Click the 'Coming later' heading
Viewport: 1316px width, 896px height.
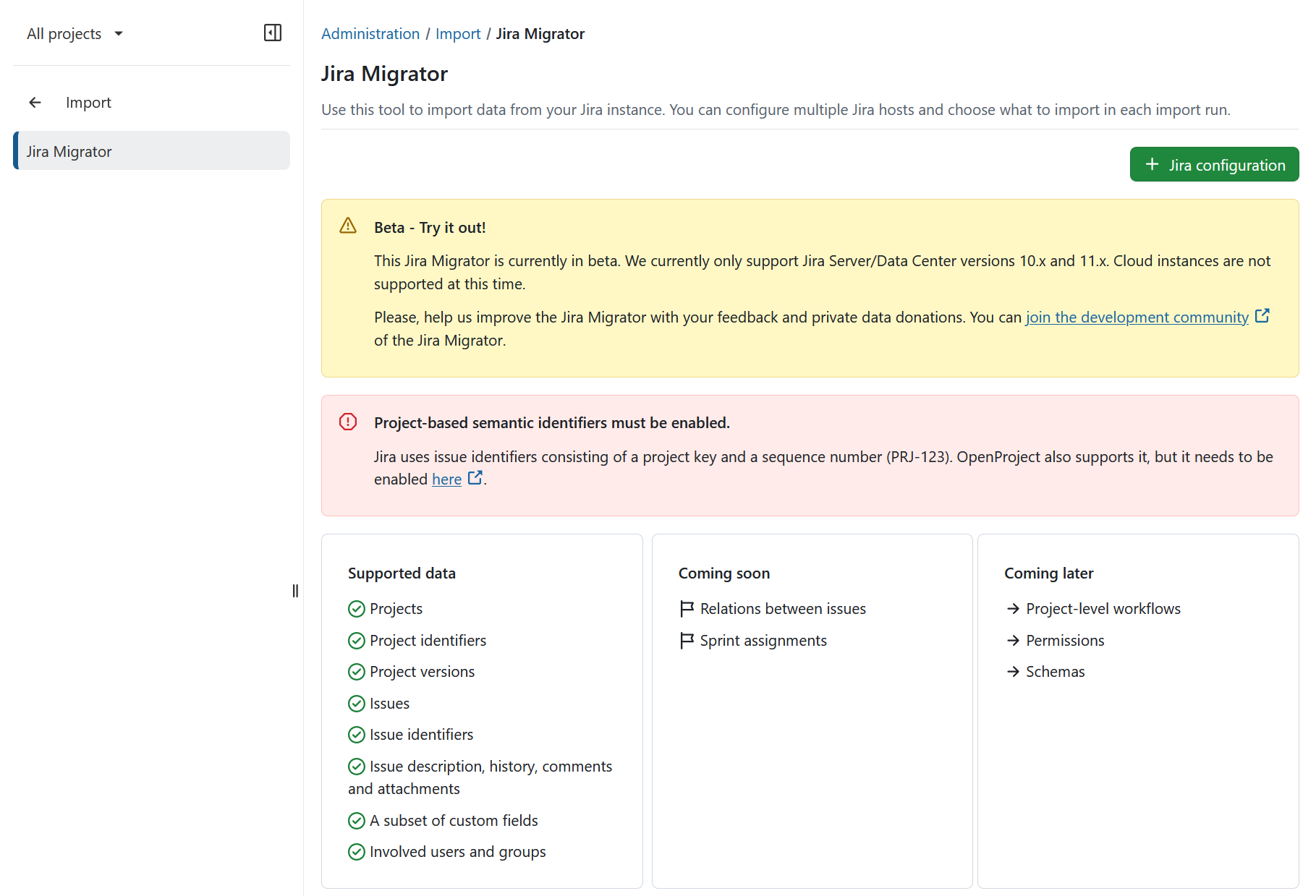point(1049,573)
